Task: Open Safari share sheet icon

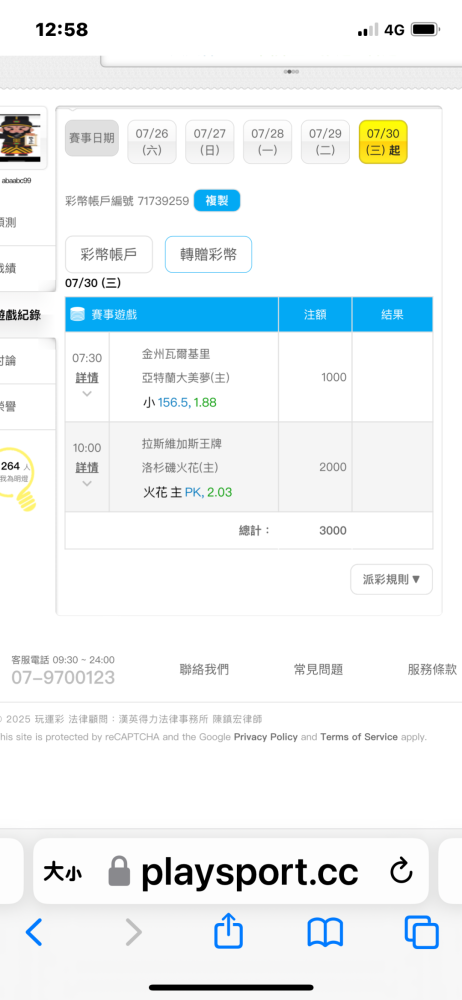Action: coord(228,931)
